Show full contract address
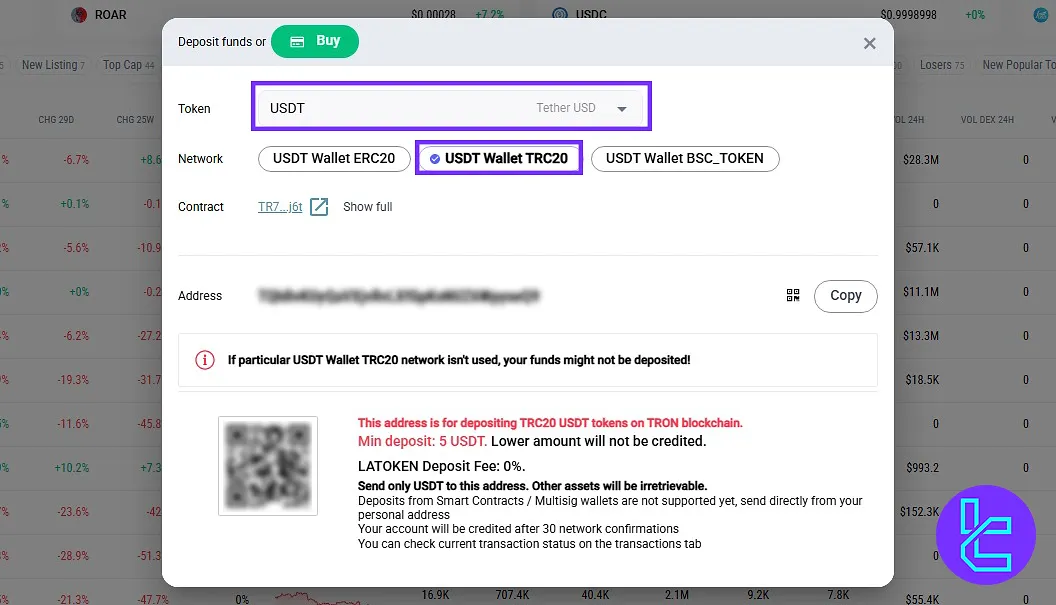The height and width of the screenshot is (605, 1056). (x=367, y=207)
